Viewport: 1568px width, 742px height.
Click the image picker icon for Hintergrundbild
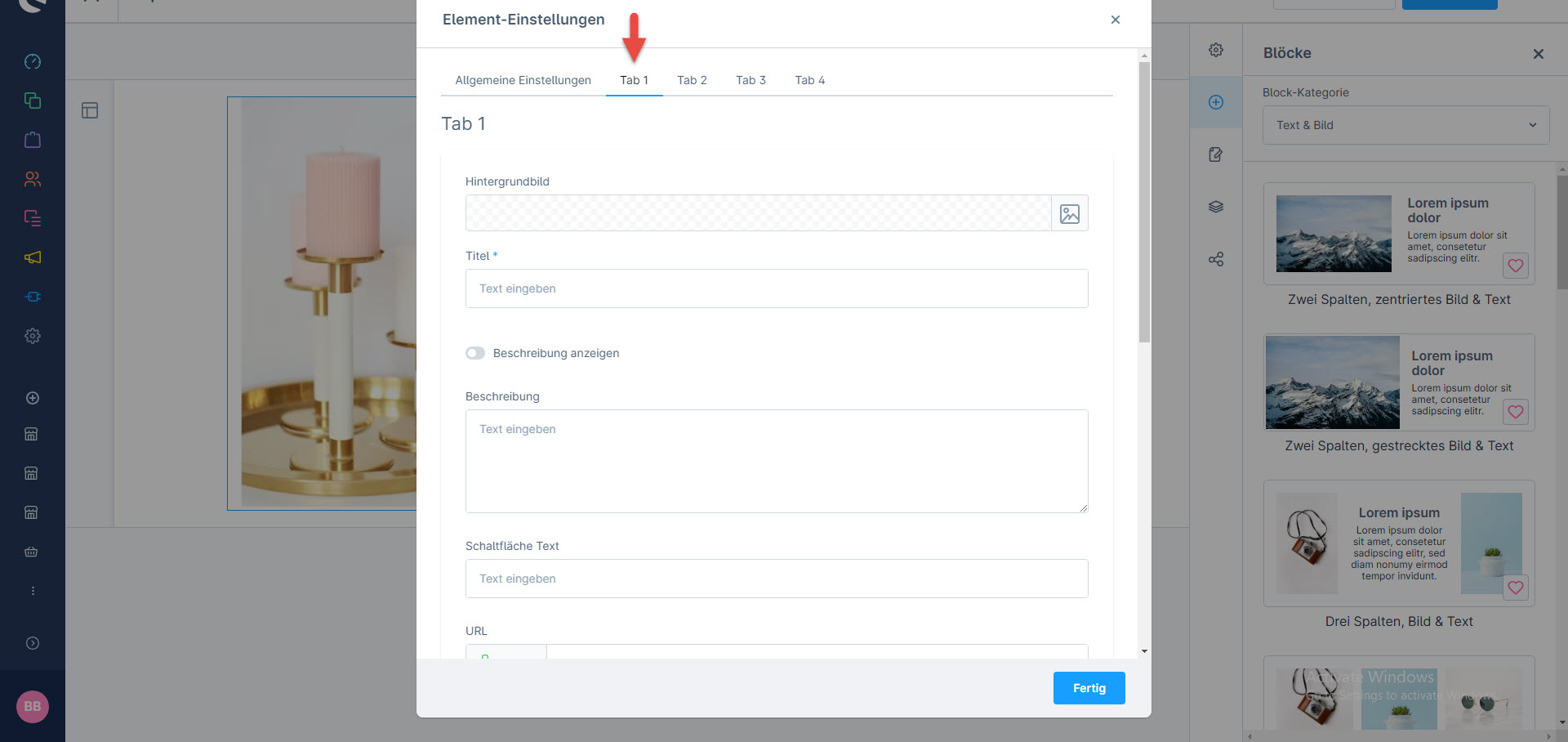coord(1069,213)
